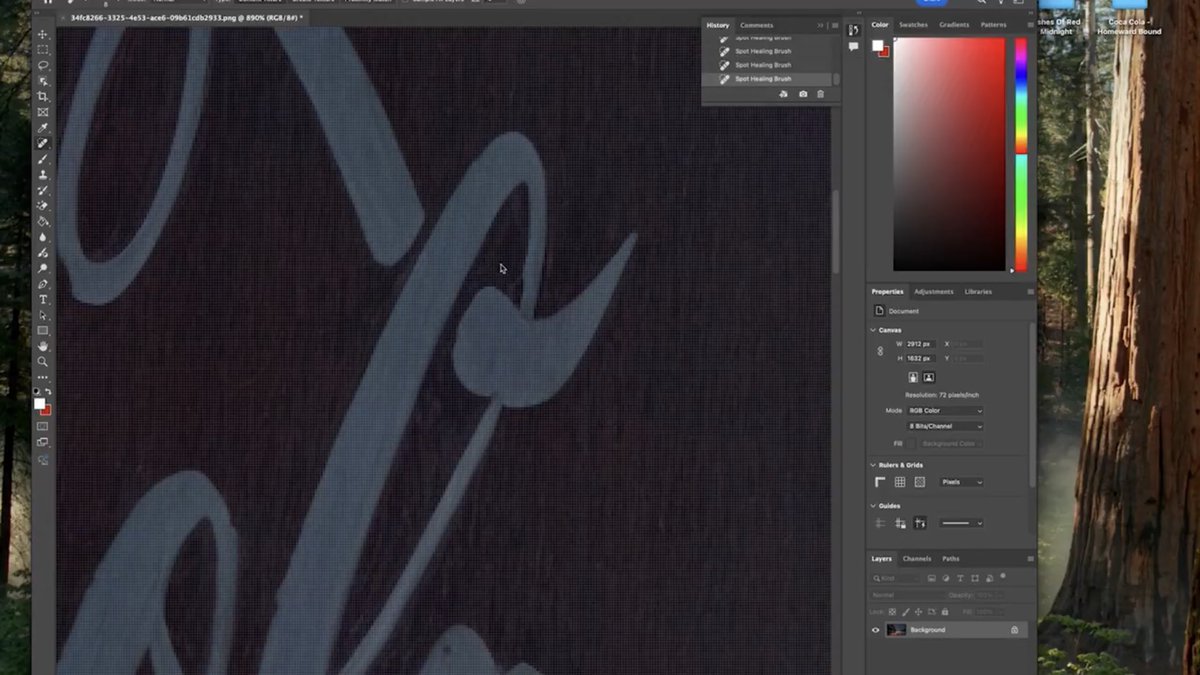The height and width of the screenshot is (675, 1200).
Task: Select the Hand tool
Action: tap(43, 346)
